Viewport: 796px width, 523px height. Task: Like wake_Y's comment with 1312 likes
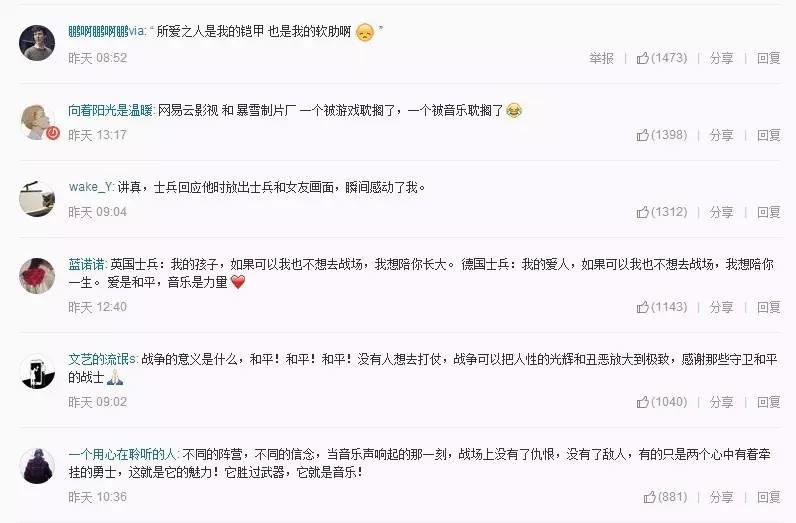click(661, 212)
